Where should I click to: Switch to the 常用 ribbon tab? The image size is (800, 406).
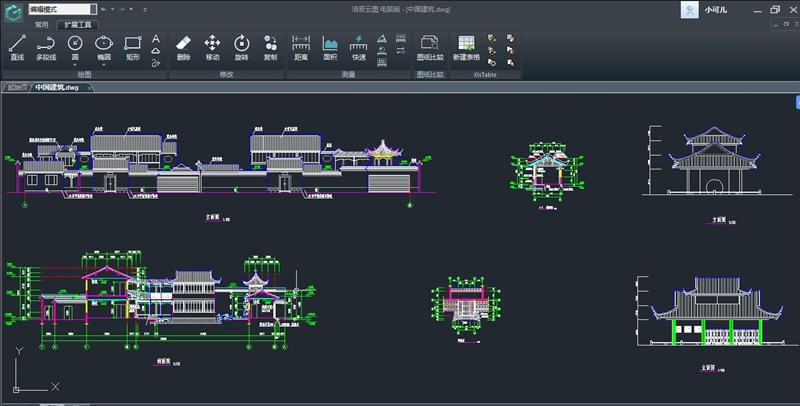(41, 24)
